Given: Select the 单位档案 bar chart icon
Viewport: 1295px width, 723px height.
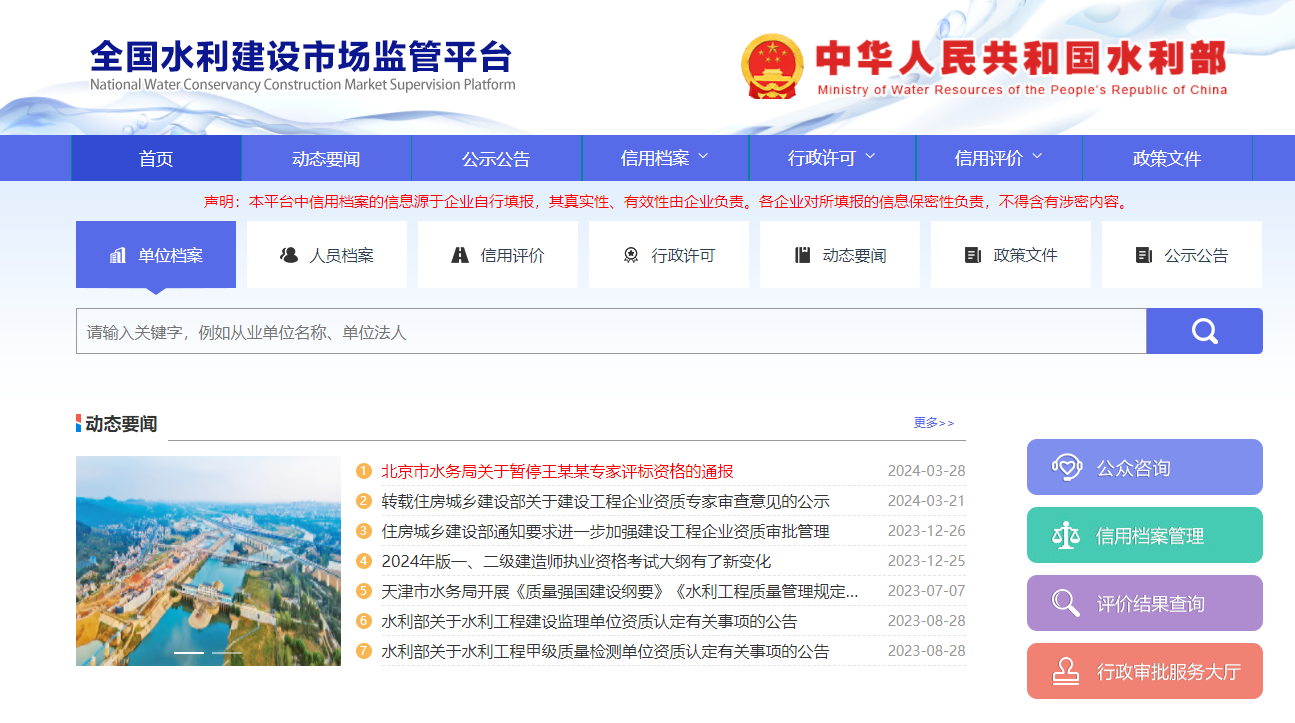Looking at the screenshot, I should [118, 255].
